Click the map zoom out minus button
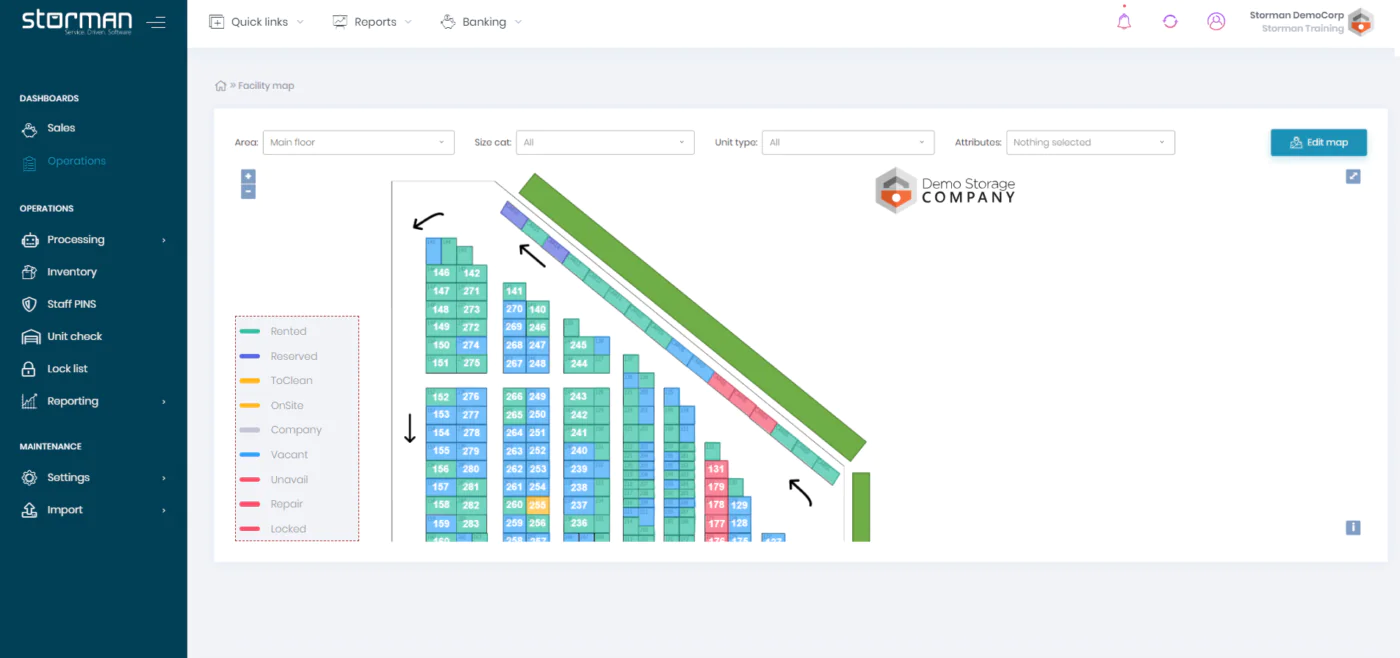The width and height of the screenshot is (1400, 658). click(248, 191)
